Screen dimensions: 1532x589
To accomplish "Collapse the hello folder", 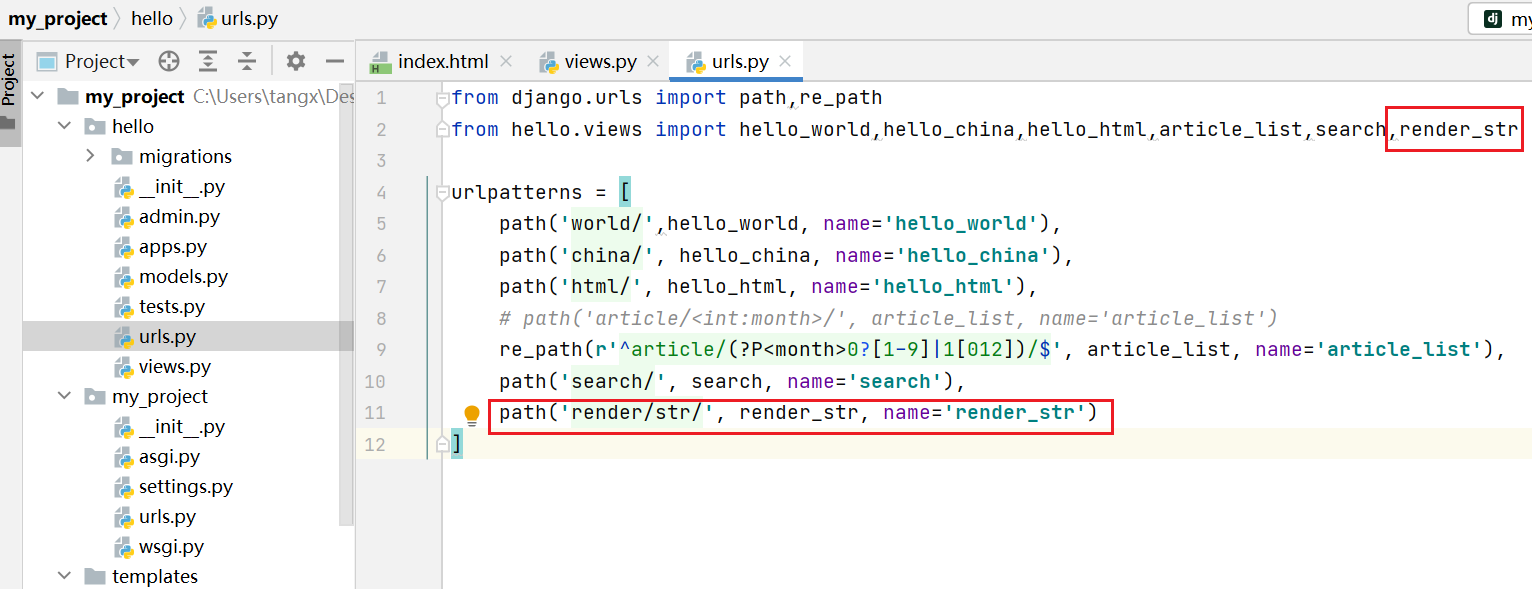I will (x=64, y=126).
